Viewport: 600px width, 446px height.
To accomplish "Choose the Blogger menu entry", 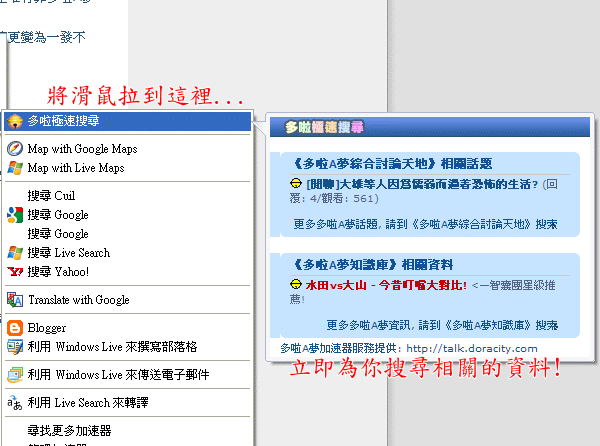I will click(128, 328).
